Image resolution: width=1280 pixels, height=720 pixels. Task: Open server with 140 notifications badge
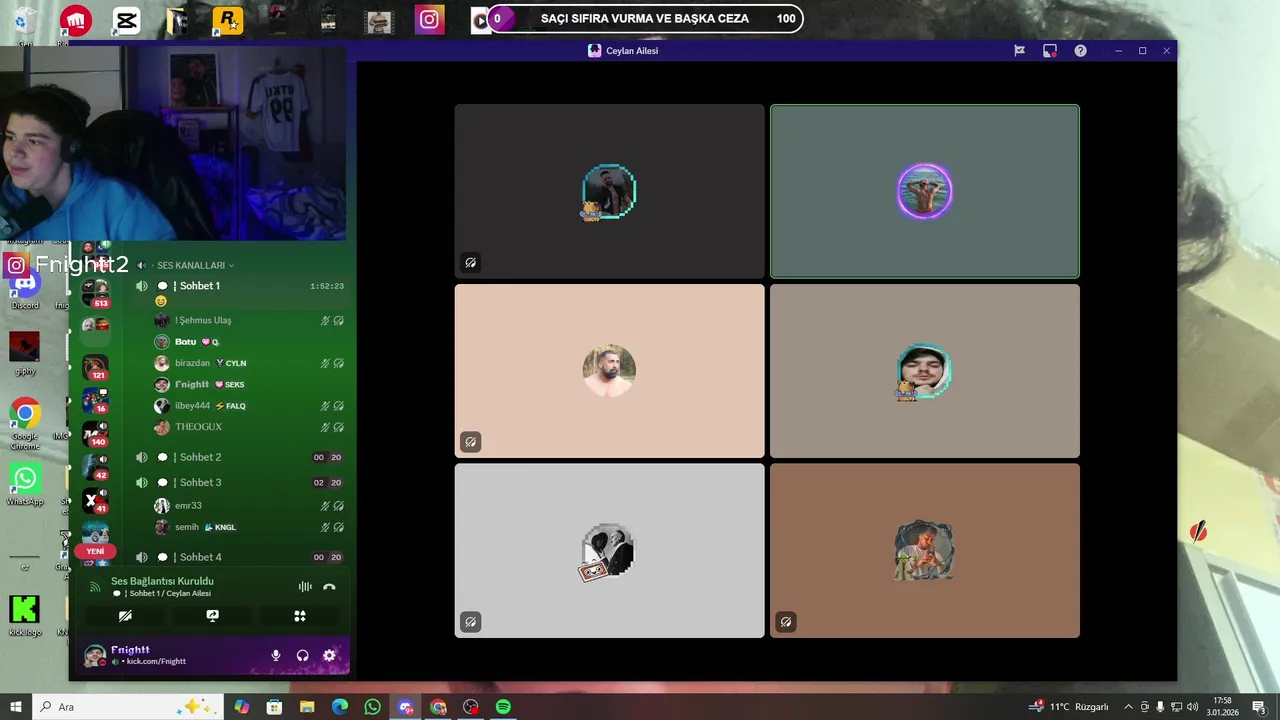pos(96,433)
